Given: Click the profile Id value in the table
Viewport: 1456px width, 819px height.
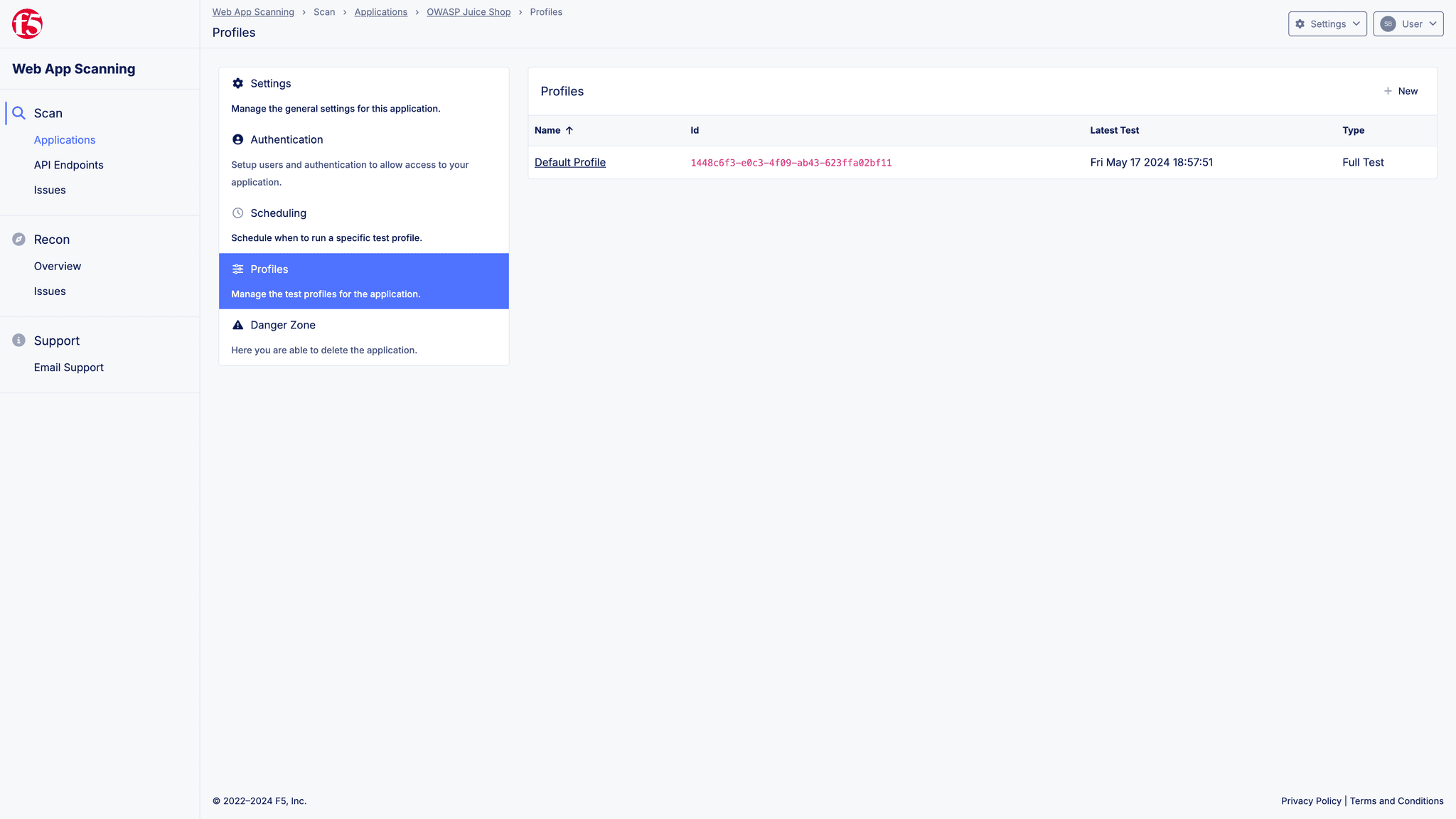Looking at the screenshot, I should (x=791, y=162).
